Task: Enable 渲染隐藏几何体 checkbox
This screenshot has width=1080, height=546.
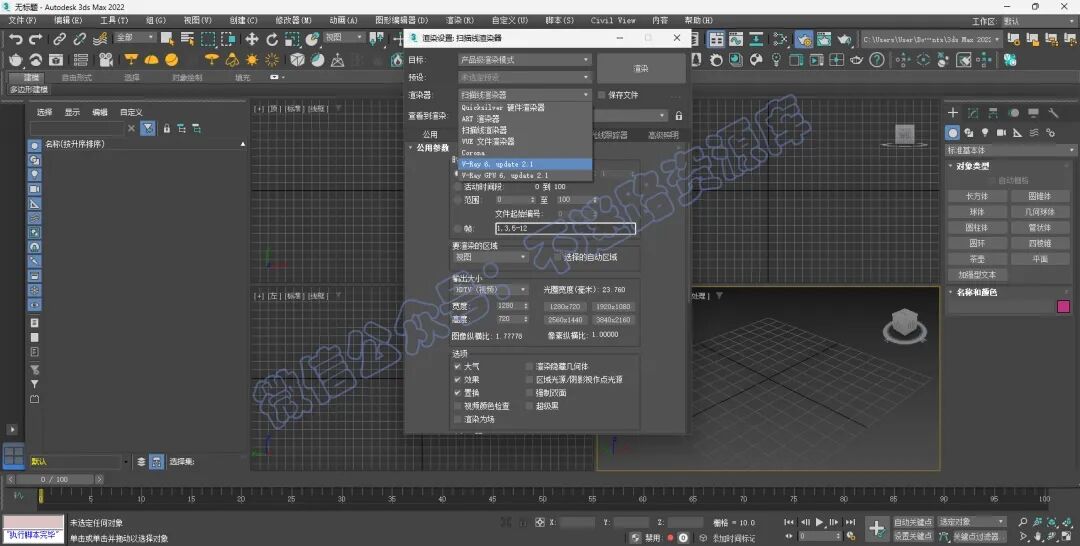Action: tap(530, 367)
